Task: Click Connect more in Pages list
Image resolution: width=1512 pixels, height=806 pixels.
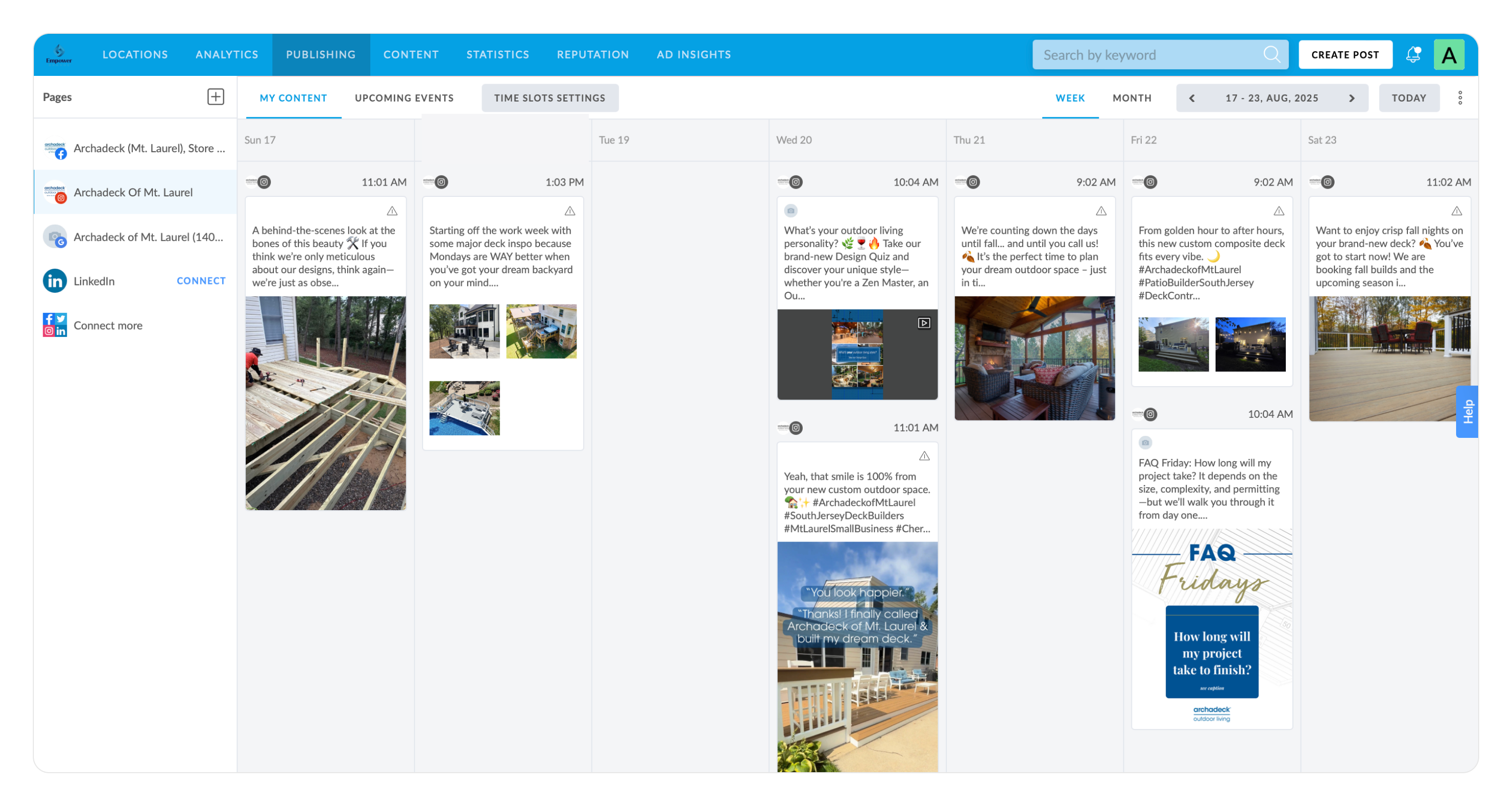Action: [x=108, y=325]
